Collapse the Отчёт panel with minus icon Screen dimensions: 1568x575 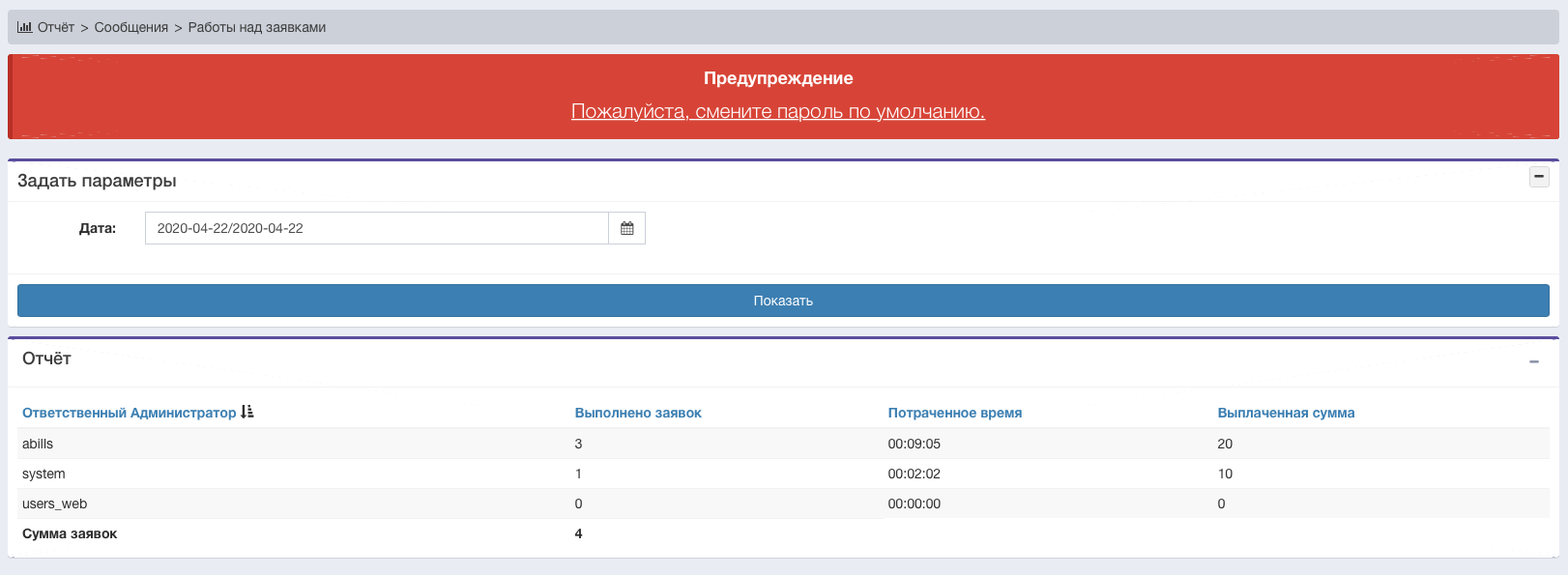click(x=1533, y=361)
